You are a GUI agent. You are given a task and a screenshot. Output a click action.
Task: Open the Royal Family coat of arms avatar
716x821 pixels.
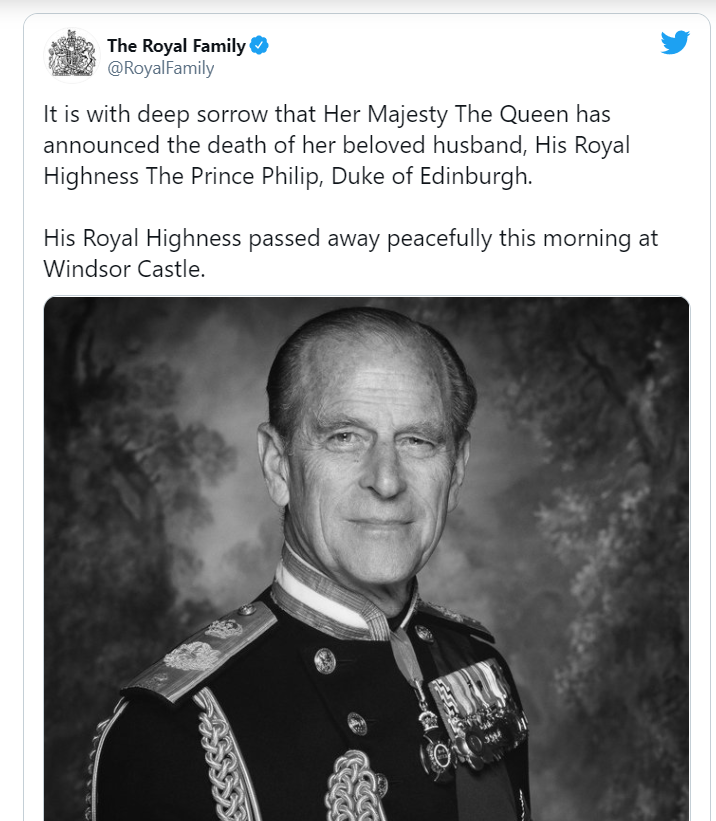(72, 55)
